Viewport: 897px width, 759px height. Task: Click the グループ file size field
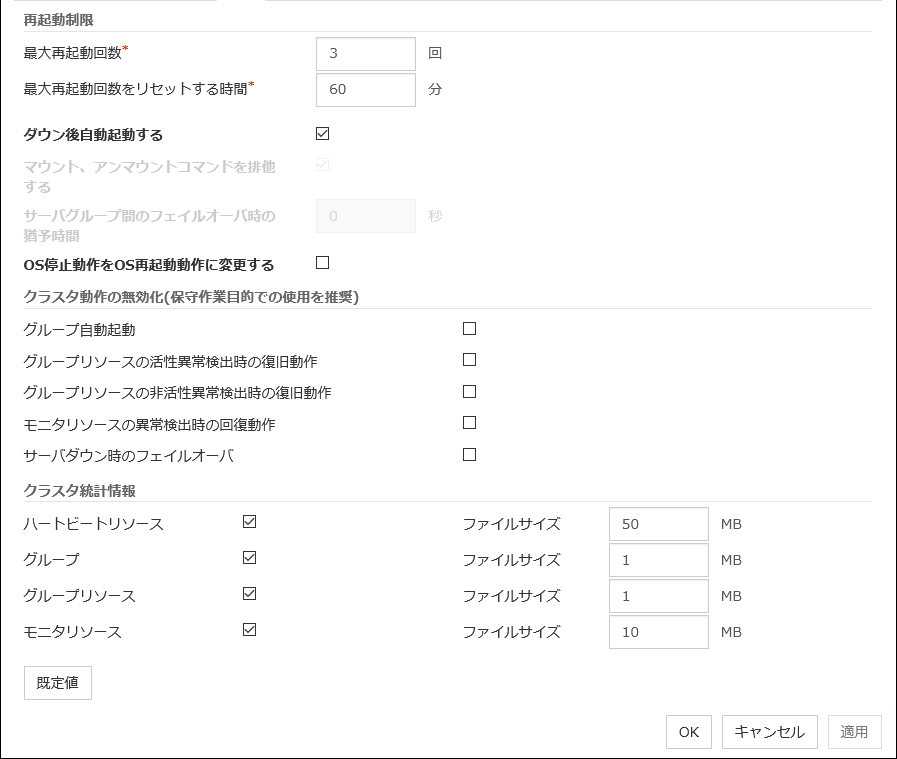coord(658,560)
